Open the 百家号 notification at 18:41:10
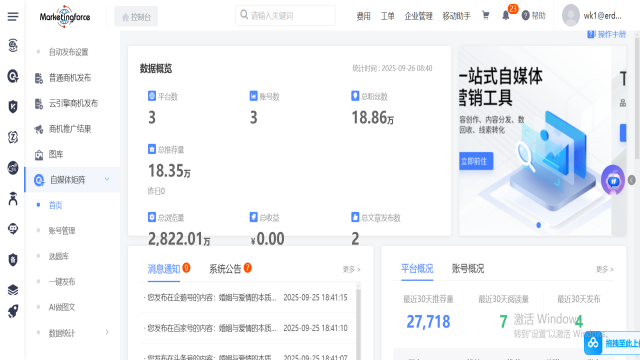The image size is (640, 360). (x=245, y=328)
